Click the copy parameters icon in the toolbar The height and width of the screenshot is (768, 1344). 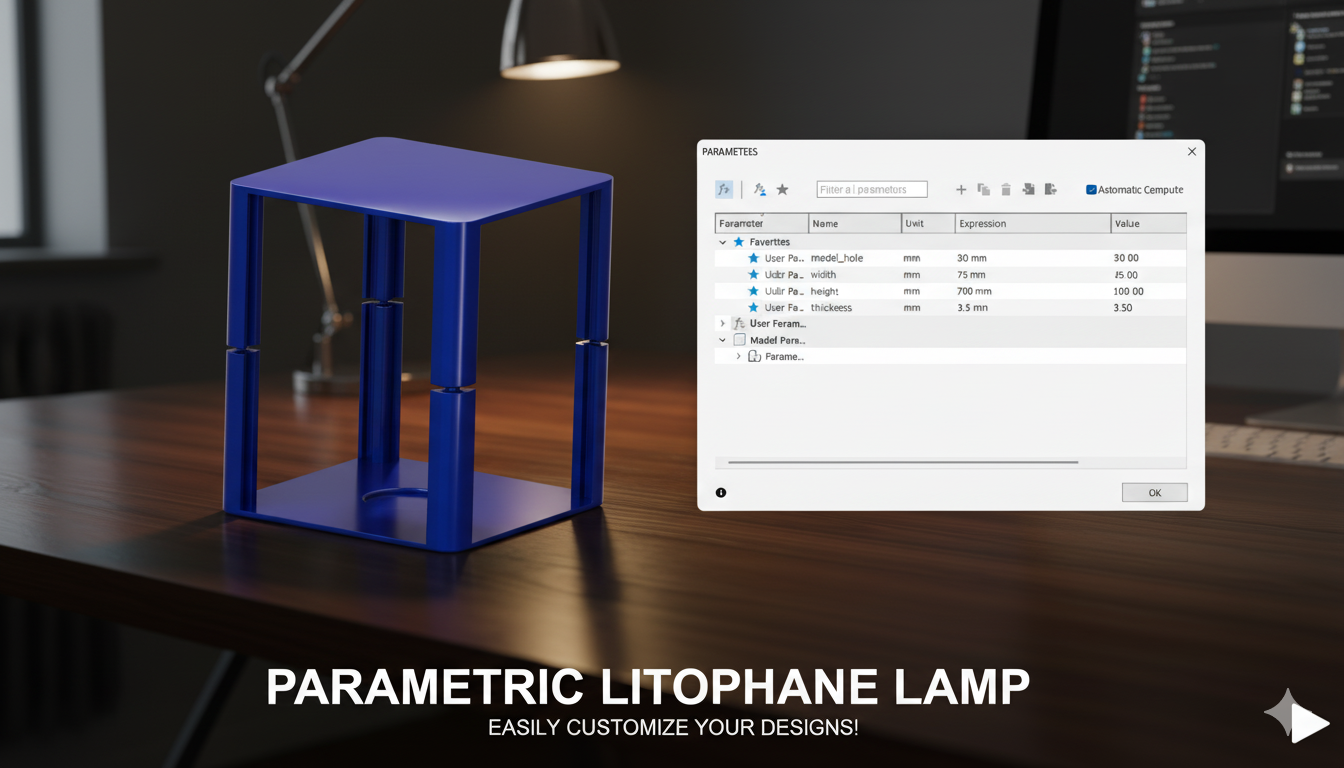pyautogui.click(x=984, y=189)
